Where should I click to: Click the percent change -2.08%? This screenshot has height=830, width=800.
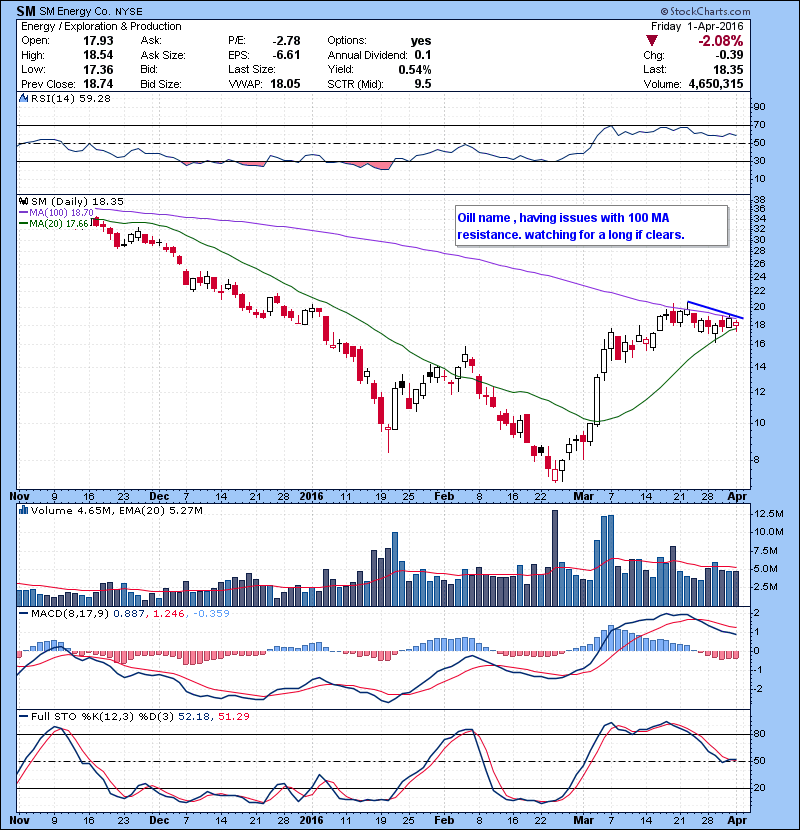721,41
